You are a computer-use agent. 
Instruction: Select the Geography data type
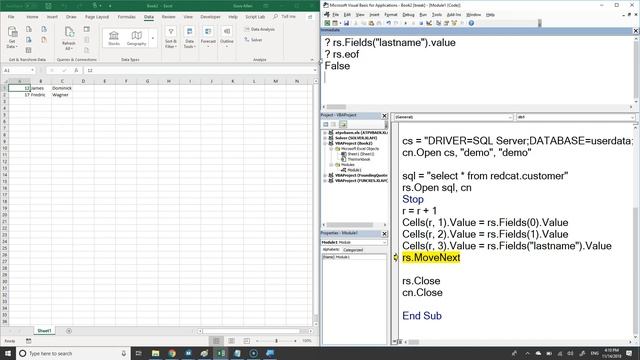coord(136,38)
